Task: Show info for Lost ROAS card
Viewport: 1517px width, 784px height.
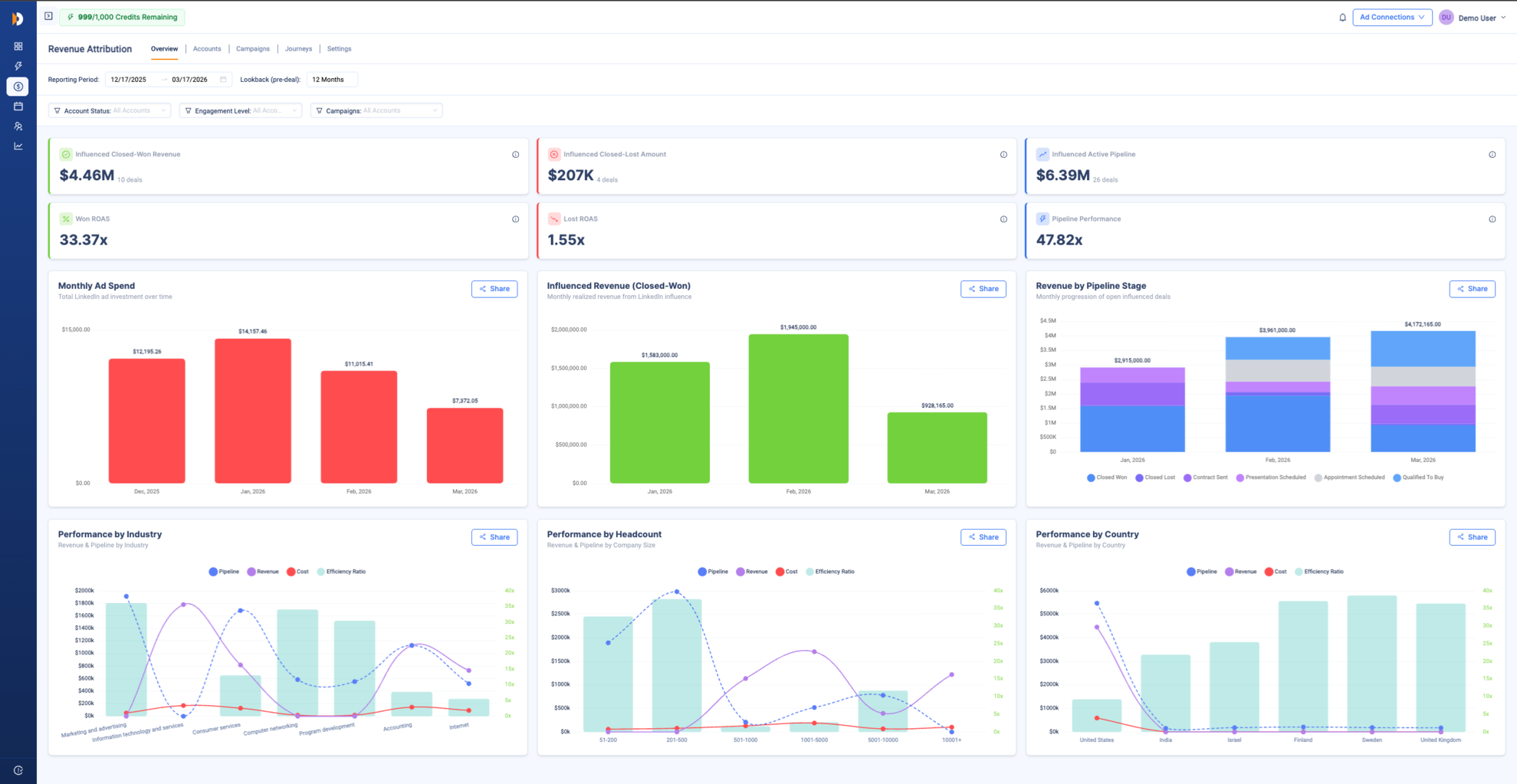Action: (1003, 219)
